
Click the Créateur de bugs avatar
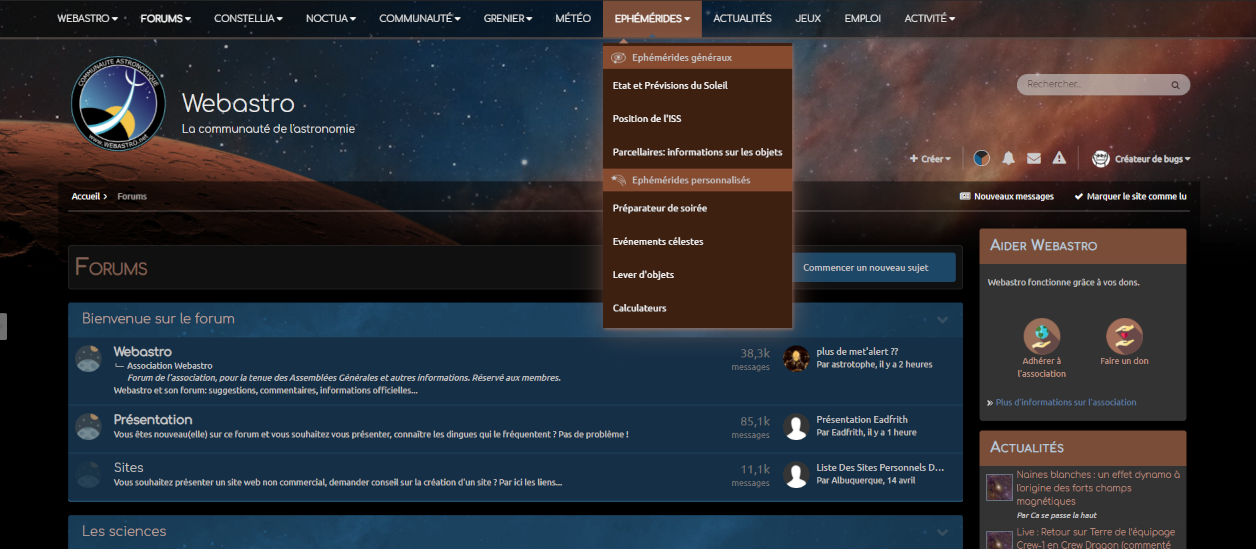click(x=1101, y=158)
